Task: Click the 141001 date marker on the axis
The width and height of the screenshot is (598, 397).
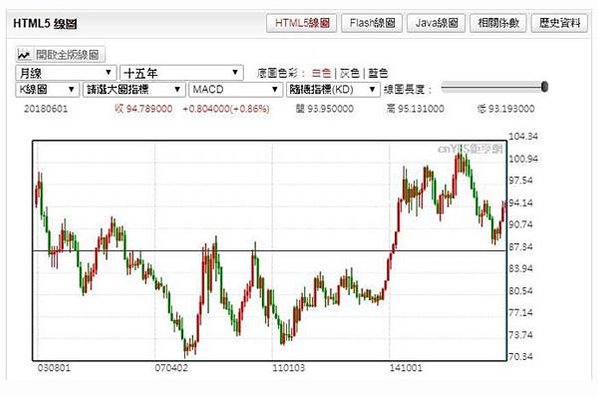Action: [x=406, y=368]
